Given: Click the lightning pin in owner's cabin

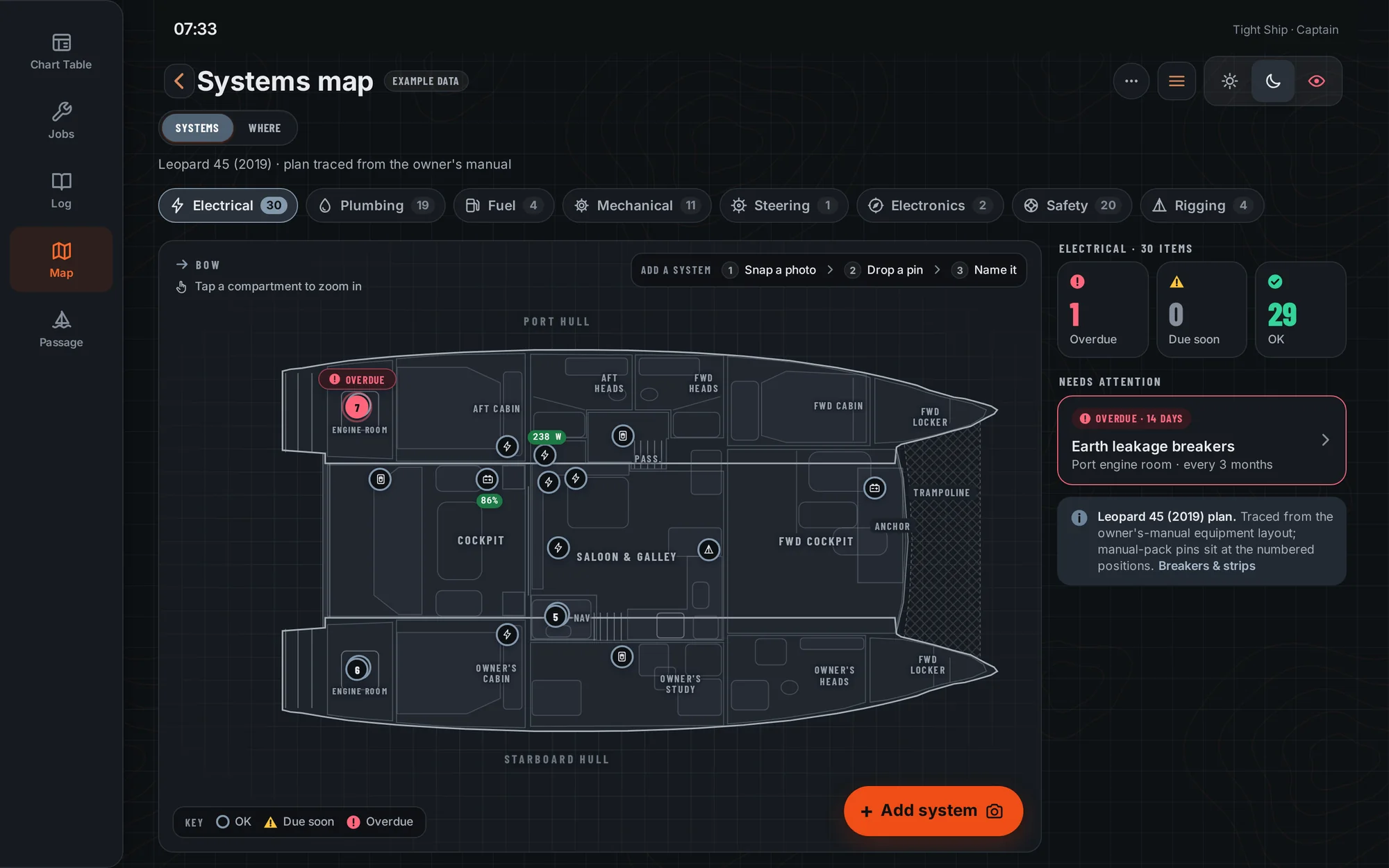Looking at the screenshot, I should point(507,634).
